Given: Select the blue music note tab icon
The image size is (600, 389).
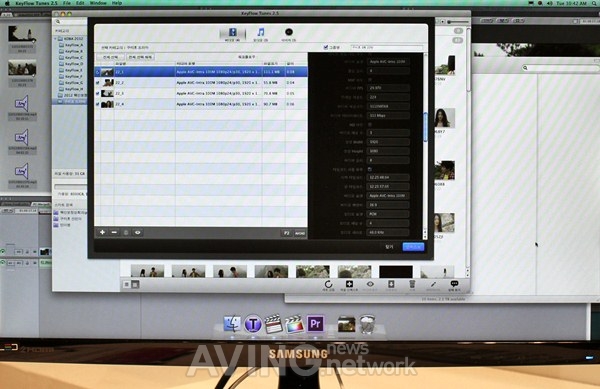Looking at the screenshot, I should point(261,32).
